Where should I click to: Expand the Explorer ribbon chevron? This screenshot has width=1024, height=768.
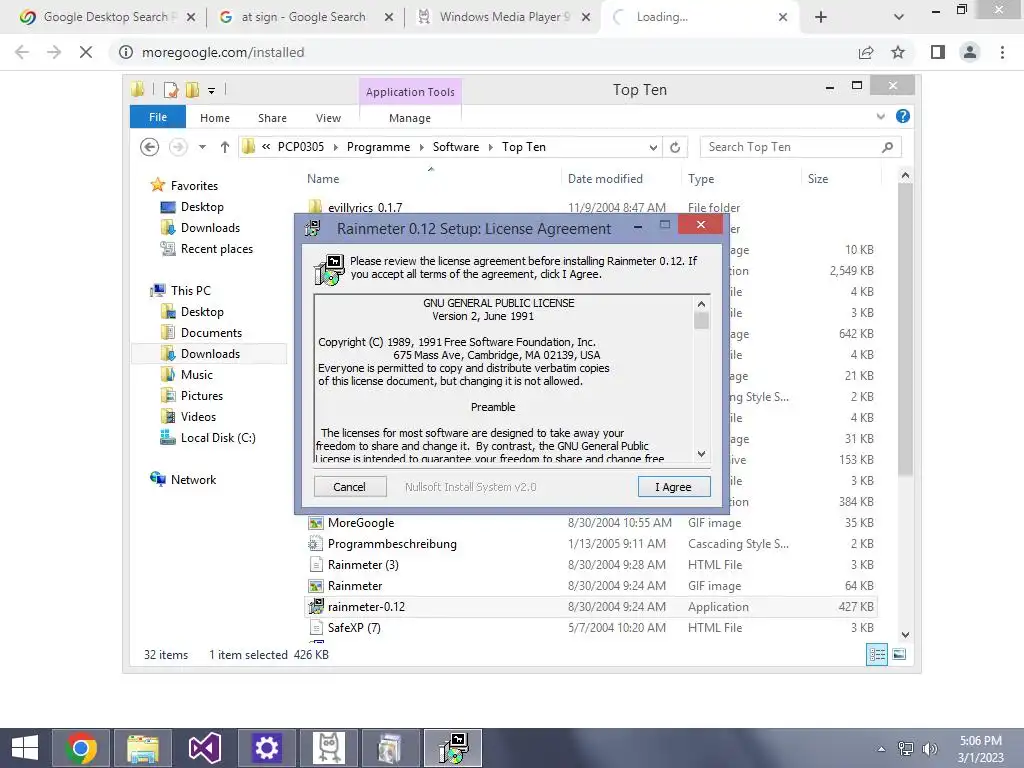pos(880,116)
